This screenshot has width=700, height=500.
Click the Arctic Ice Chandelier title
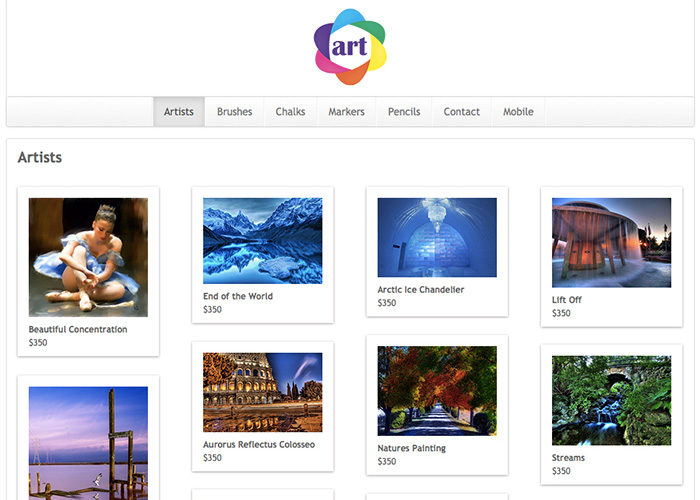point(421,290)
